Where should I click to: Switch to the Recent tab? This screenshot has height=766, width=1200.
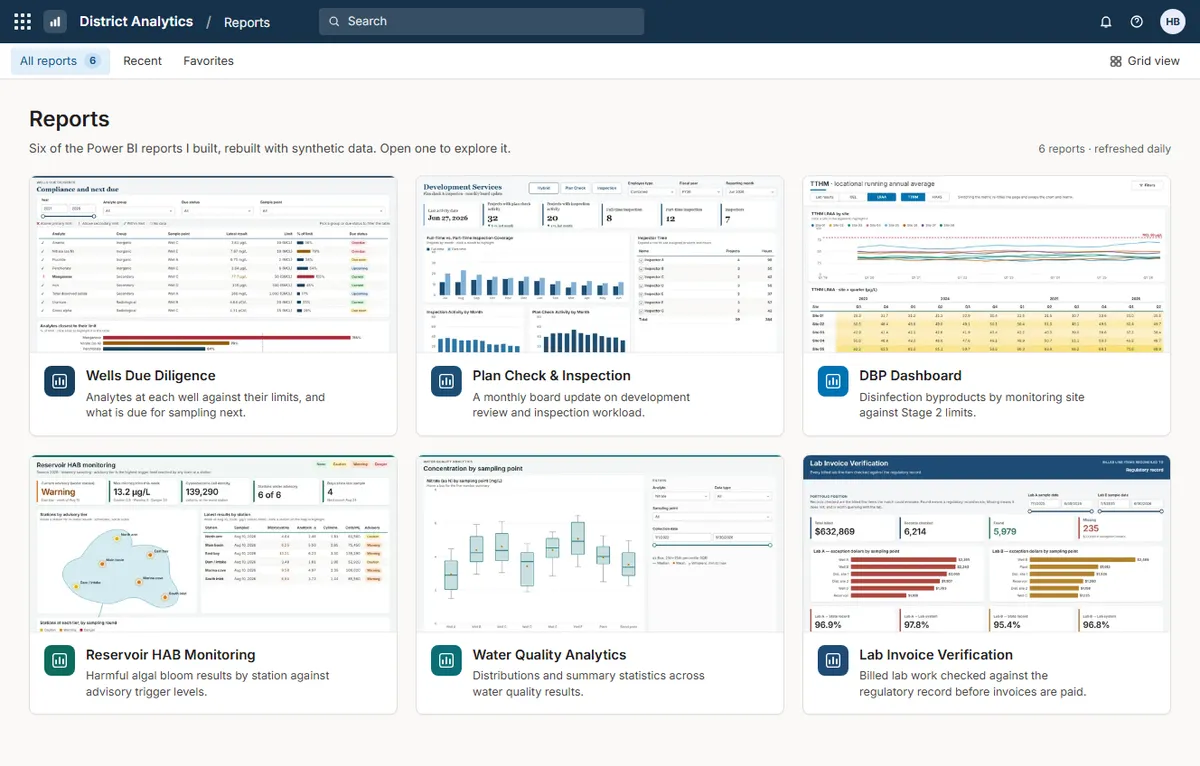(x=142, y=61)
